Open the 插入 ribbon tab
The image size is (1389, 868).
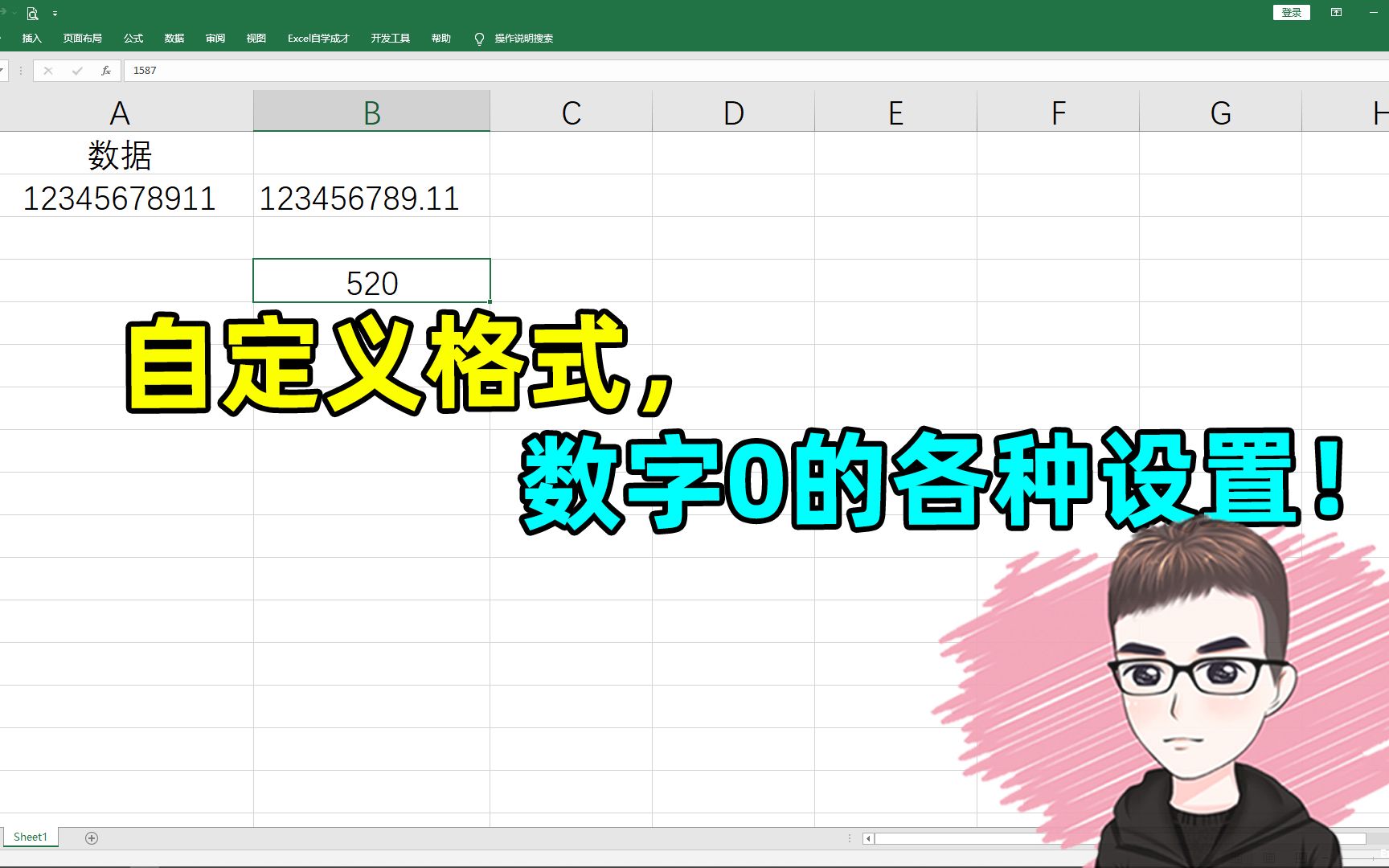click(31, 39)
